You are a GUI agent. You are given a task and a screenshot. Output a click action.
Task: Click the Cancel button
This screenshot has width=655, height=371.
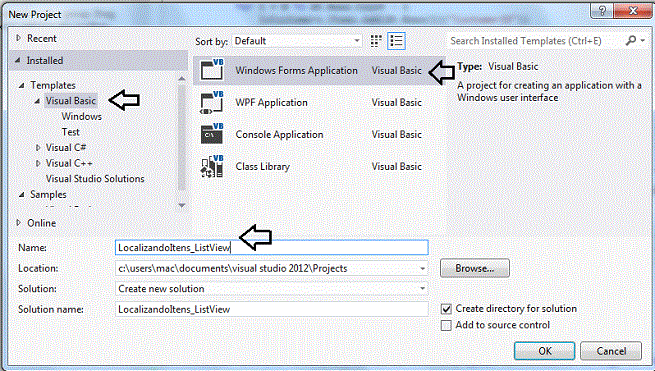pos(611,351)
